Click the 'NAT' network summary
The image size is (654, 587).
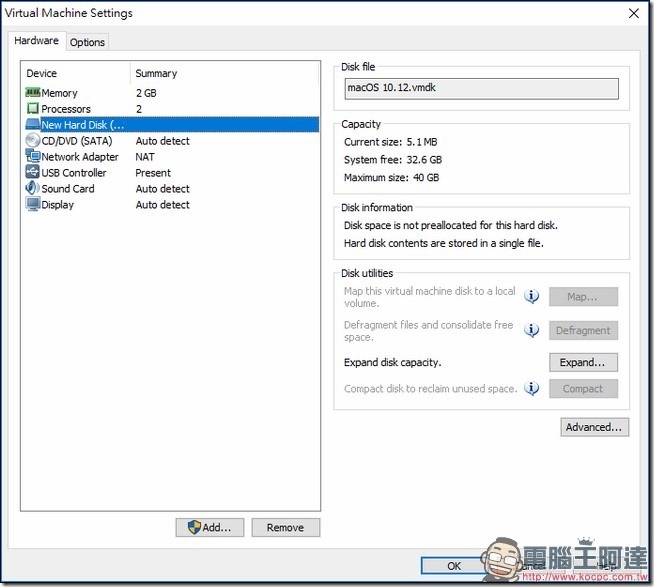pos(145,156)
